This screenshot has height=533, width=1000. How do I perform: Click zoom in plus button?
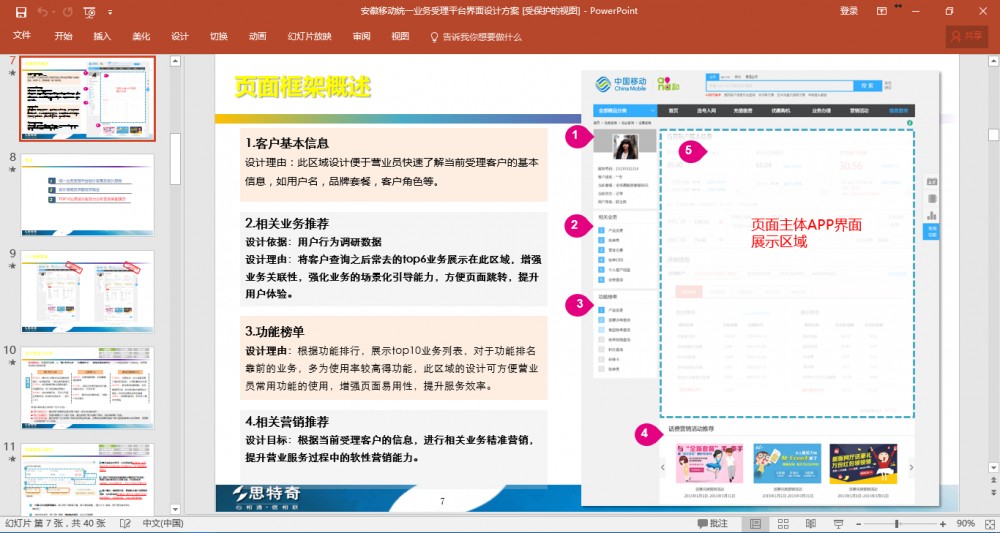(943, 524)
